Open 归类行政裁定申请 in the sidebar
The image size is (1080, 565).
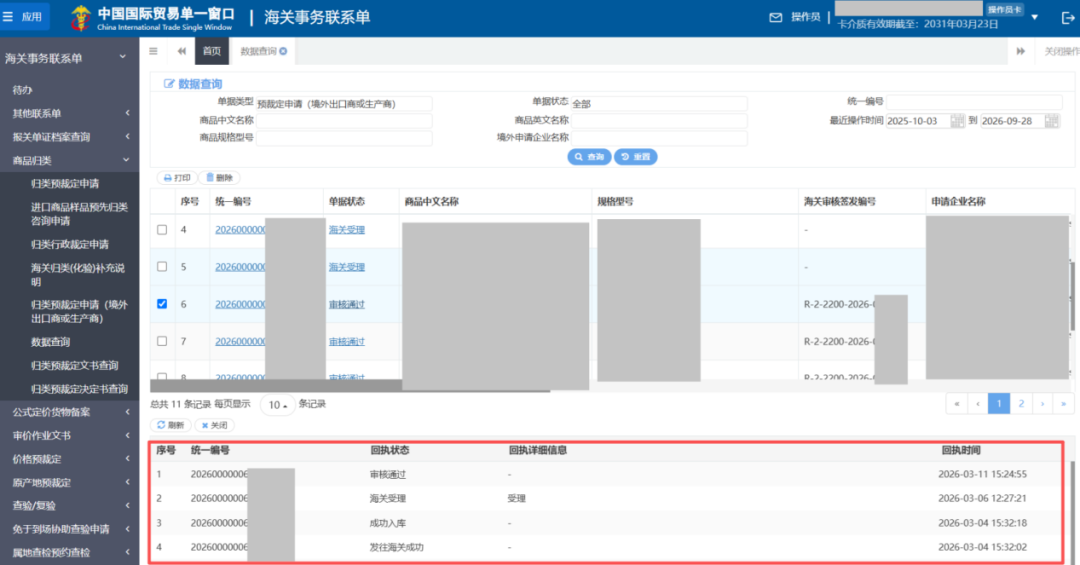coord(70,244)
